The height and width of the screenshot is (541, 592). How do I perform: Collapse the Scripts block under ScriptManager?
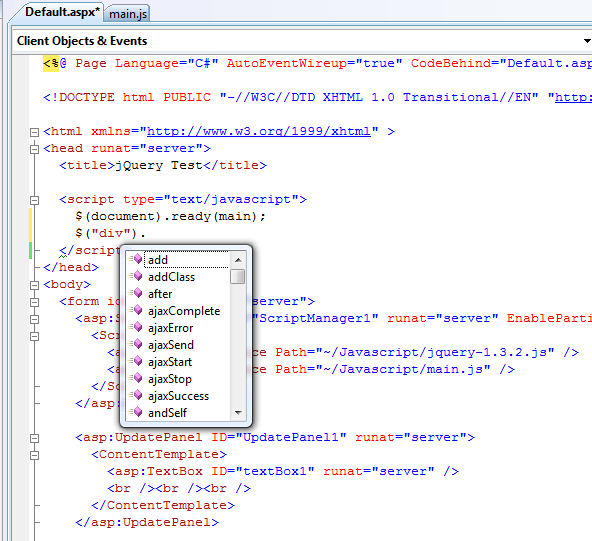pyautogui.click(x=34, y=336)
